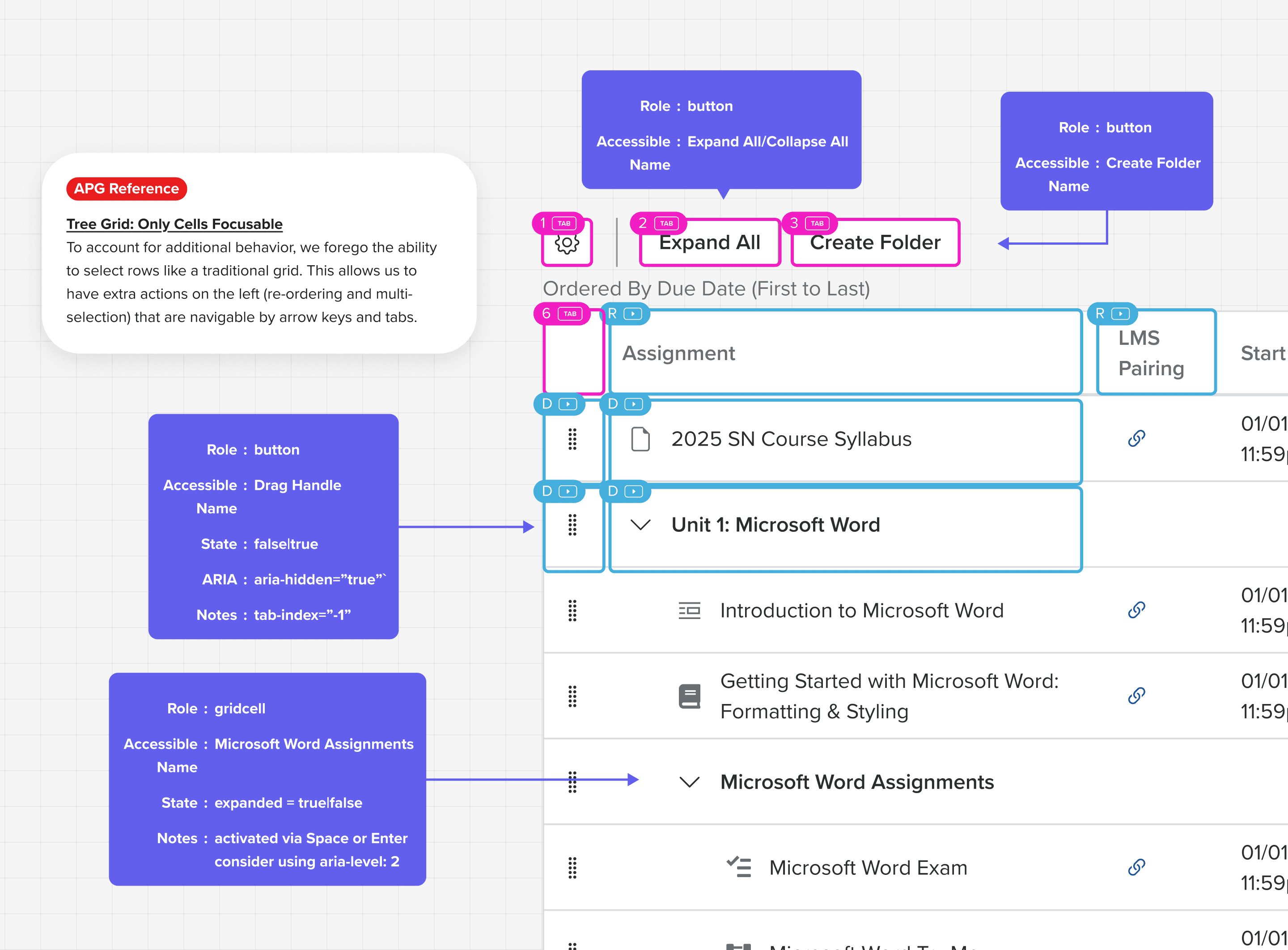Click the Create Folder button
This screenshot has height=950, width=1288.
[x=875, y=243]
